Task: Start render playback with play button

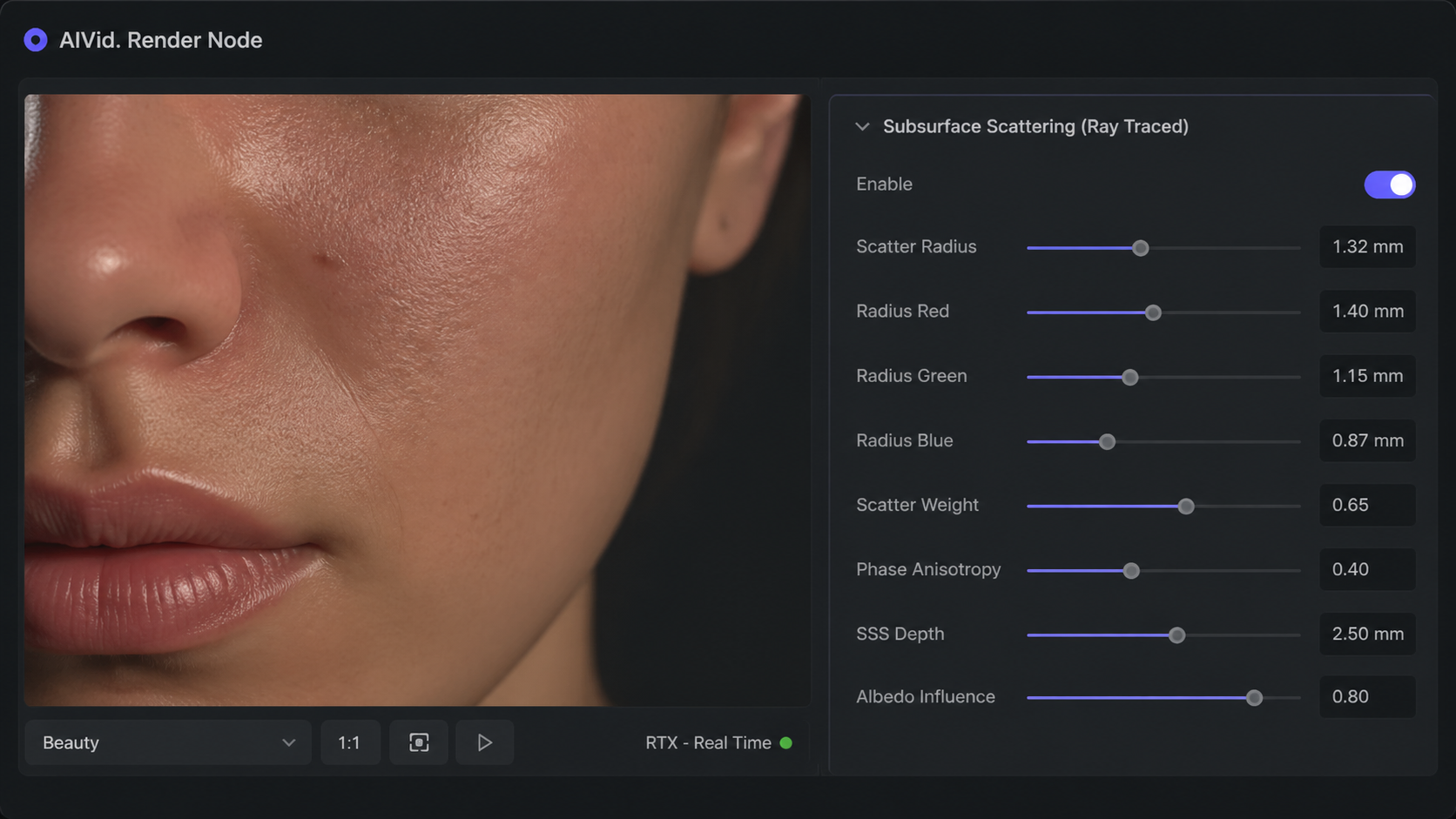Action: tap(484, 742)
